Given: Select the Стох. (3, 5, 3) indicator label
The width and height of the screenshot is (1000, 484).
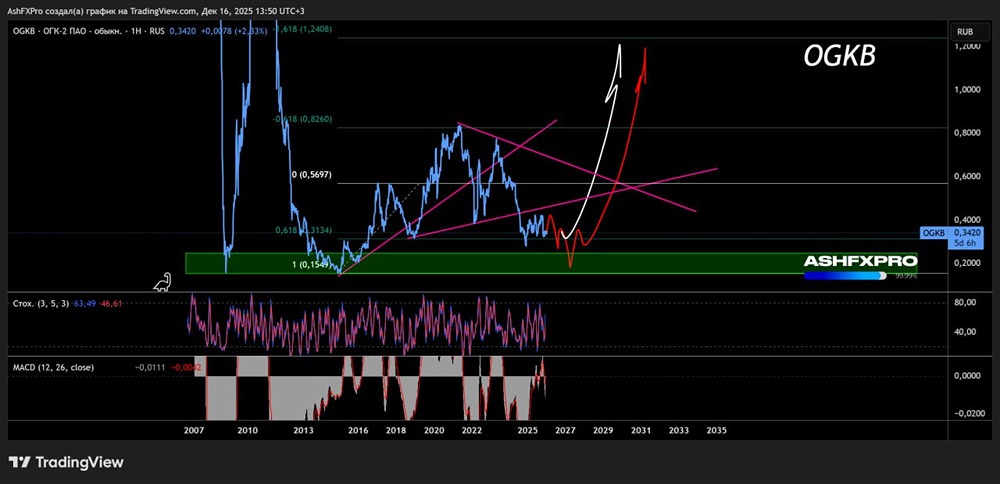Looking at the screenshot, I should (41, 304).
